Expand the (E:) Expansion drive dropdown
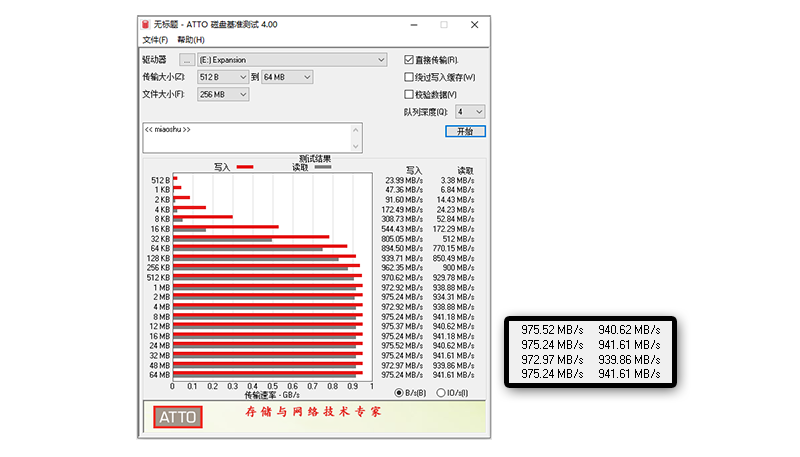800x457 pixels. [x=292, y=60]
